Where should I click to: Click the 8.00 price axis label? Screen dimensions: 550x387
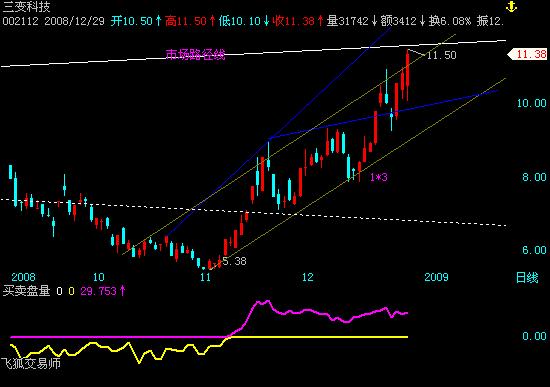(x=534, y=177)
